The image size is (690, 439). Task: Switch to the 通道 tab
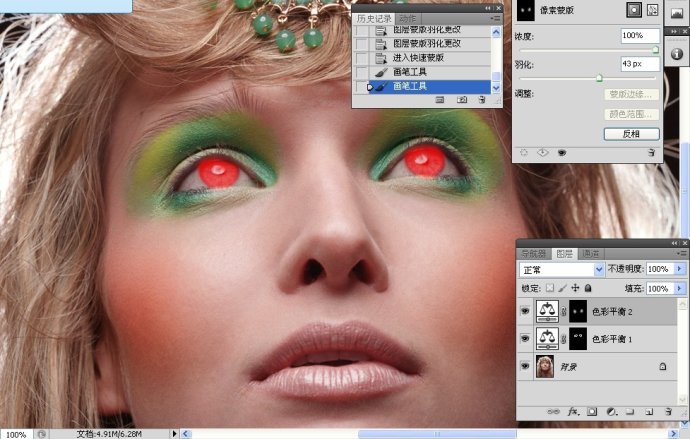[x=591, y=254]
